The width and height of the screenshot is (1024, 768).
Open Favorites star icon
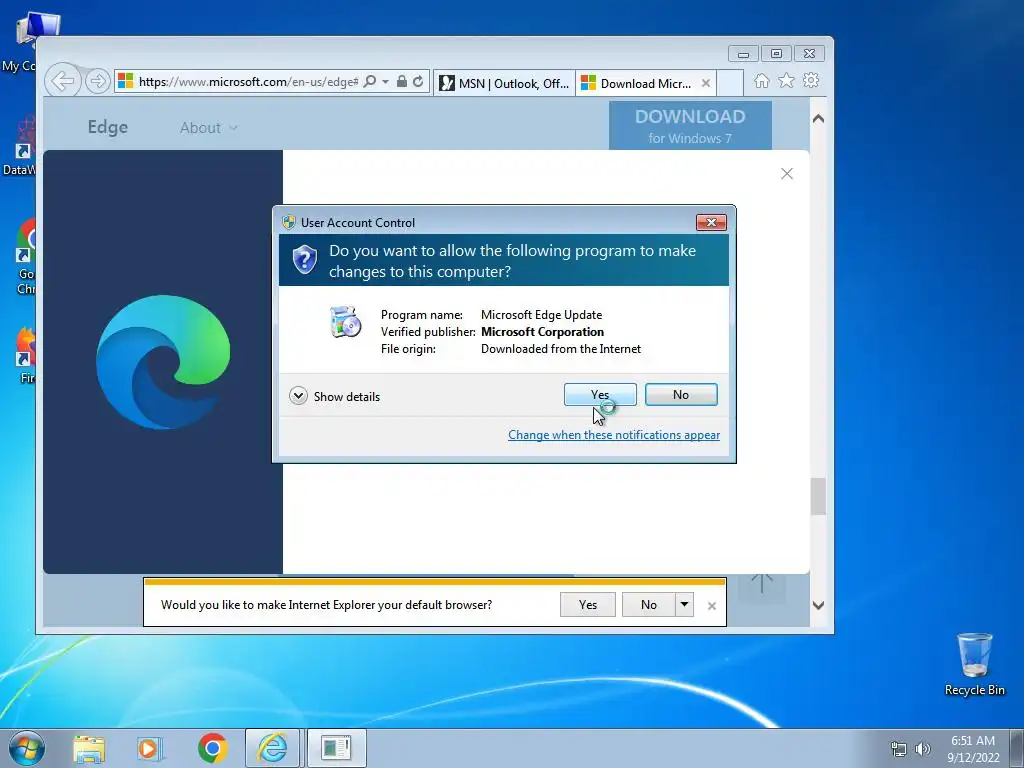pyautogui.click(x=786, y=80)
